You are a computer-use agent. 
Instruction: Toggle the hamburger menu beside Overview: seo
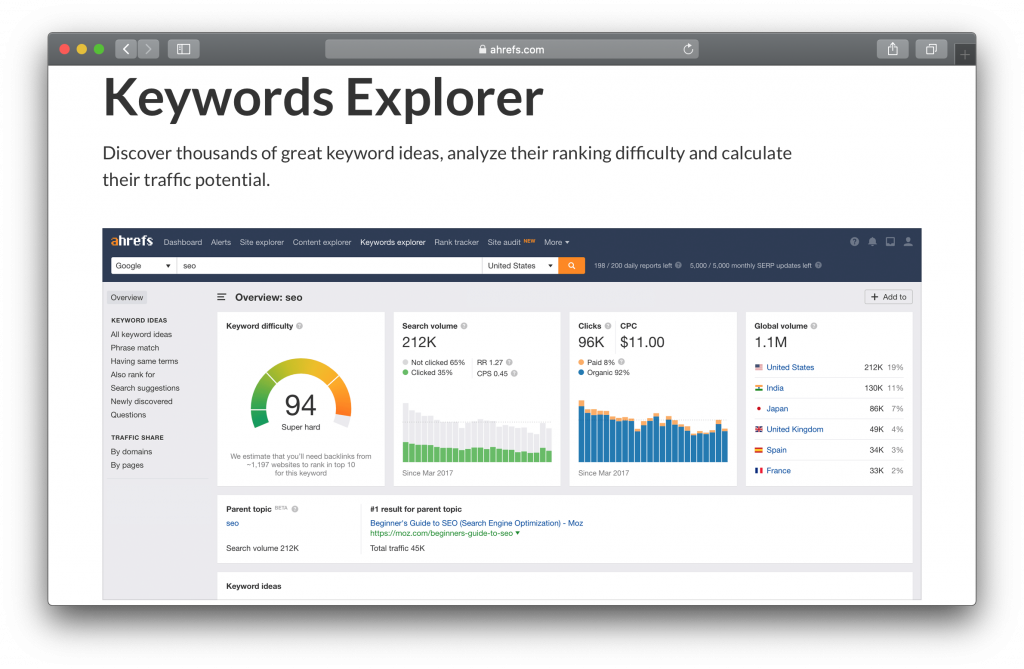[x=221, y=297]
